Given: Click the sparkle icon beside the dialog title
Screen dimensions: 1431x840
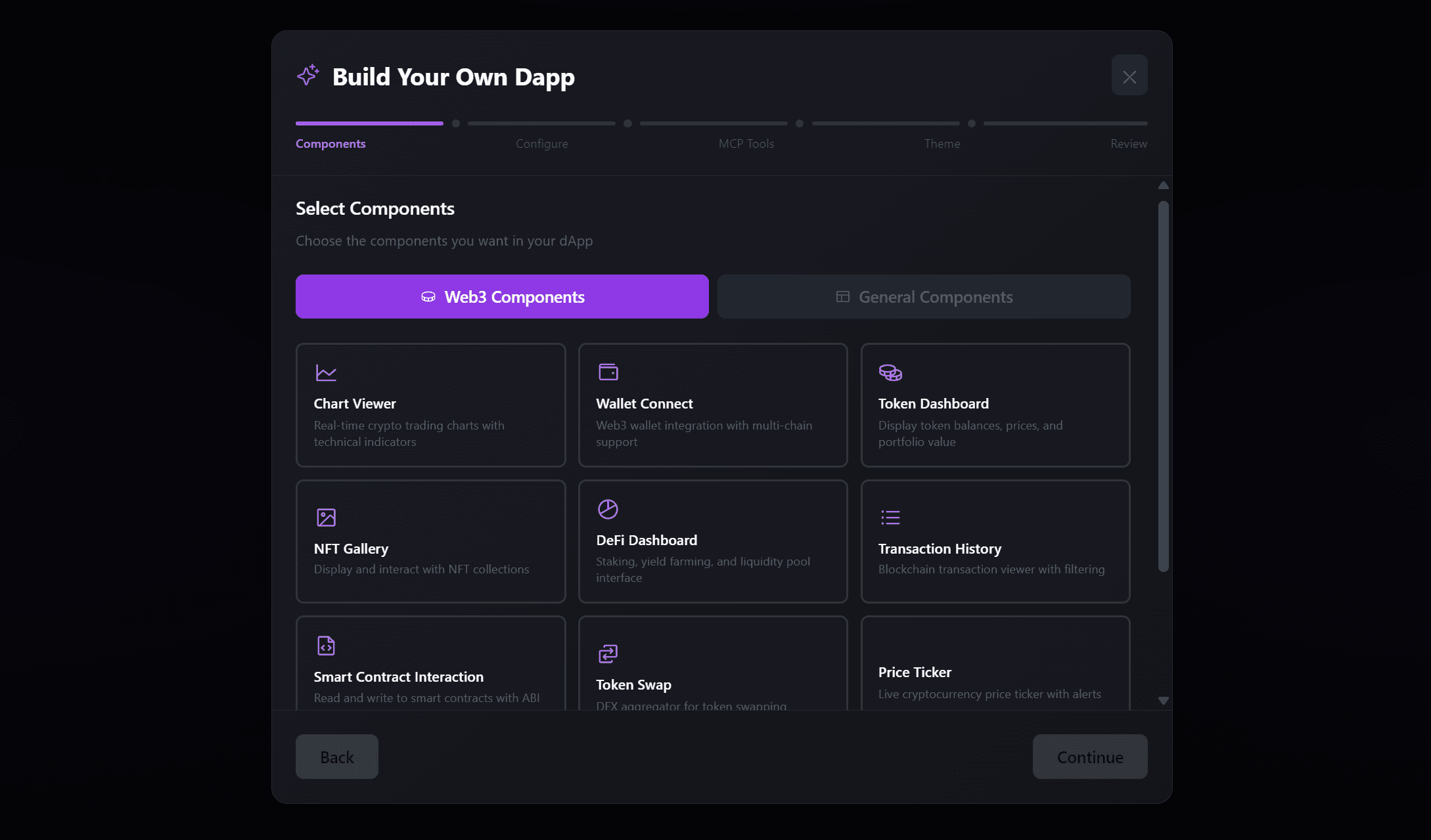Looking at the screenshot, I should (x=308, y=76).
